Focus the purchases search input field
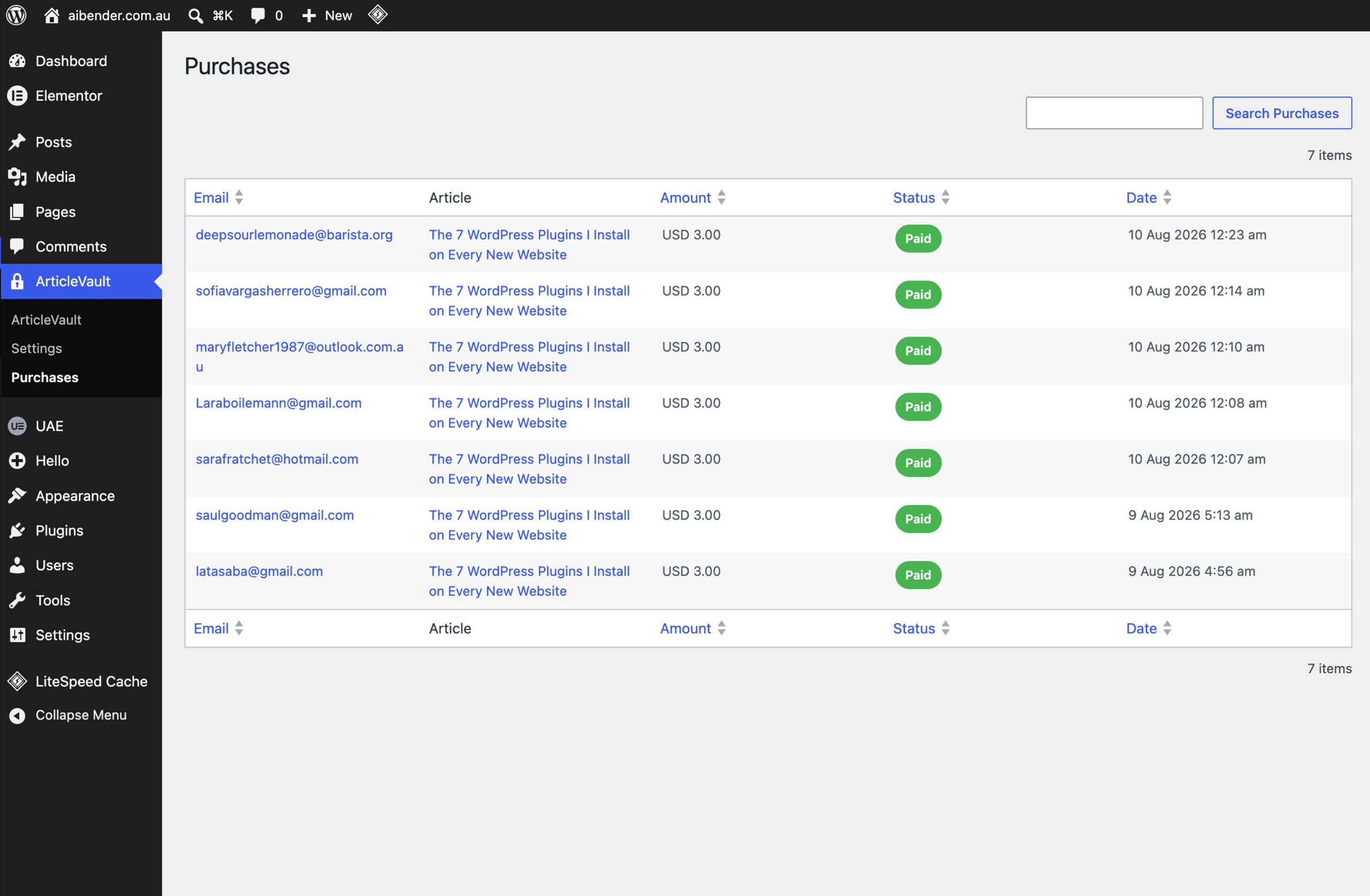Screen dimensions: 1370x896 (x=1114, y=113)
